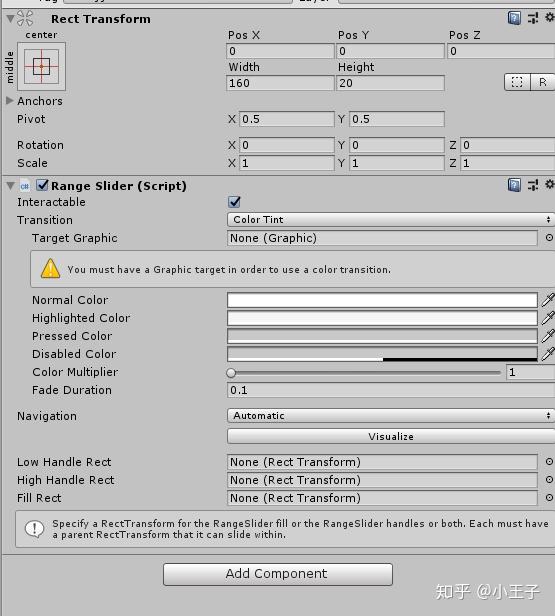Click the Pos Y input field
This screenshot has width=555, height=616.
pyautogui.click(x=390, y=51)
